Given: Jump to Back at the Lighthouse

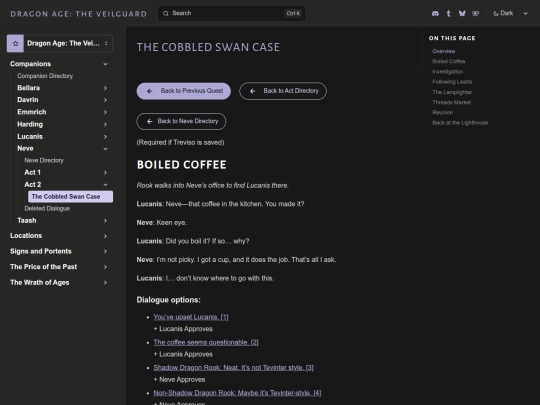Looking at the screenshot, I should click(x=460, y=123).
